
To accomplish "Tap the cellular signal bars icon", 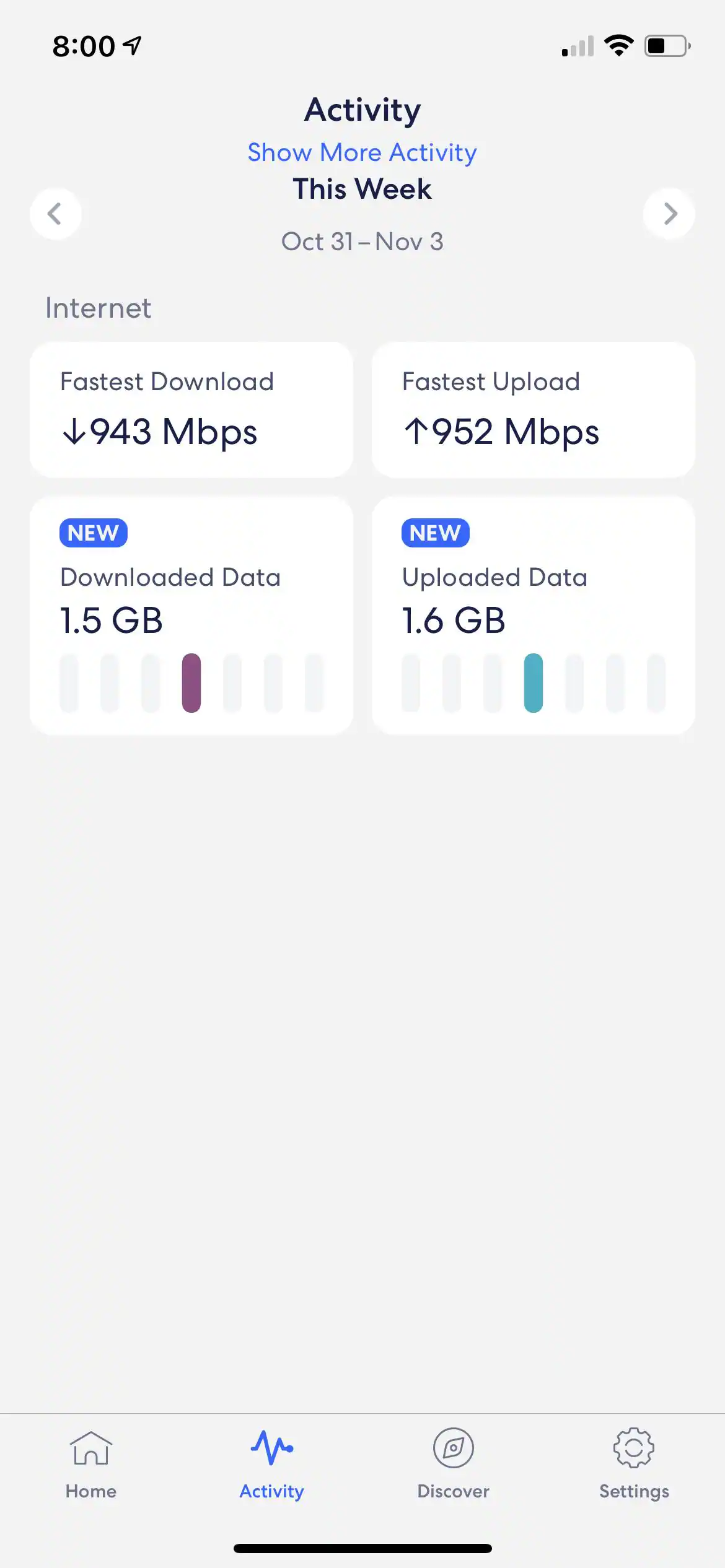I will (x=578, y=47).
